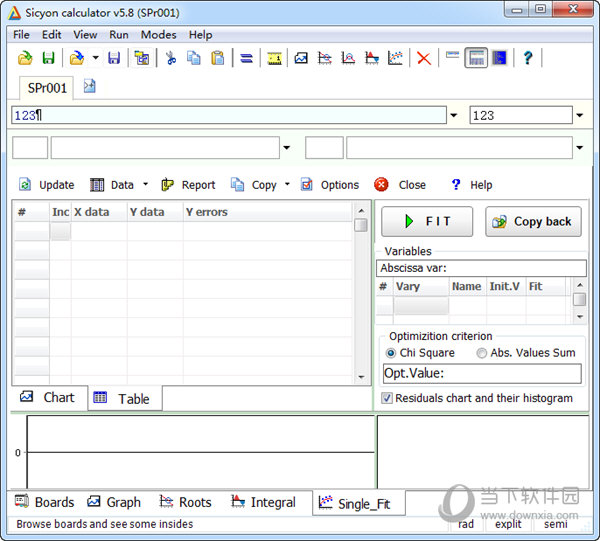
Task: Open the Run menu
Action: 119,35
